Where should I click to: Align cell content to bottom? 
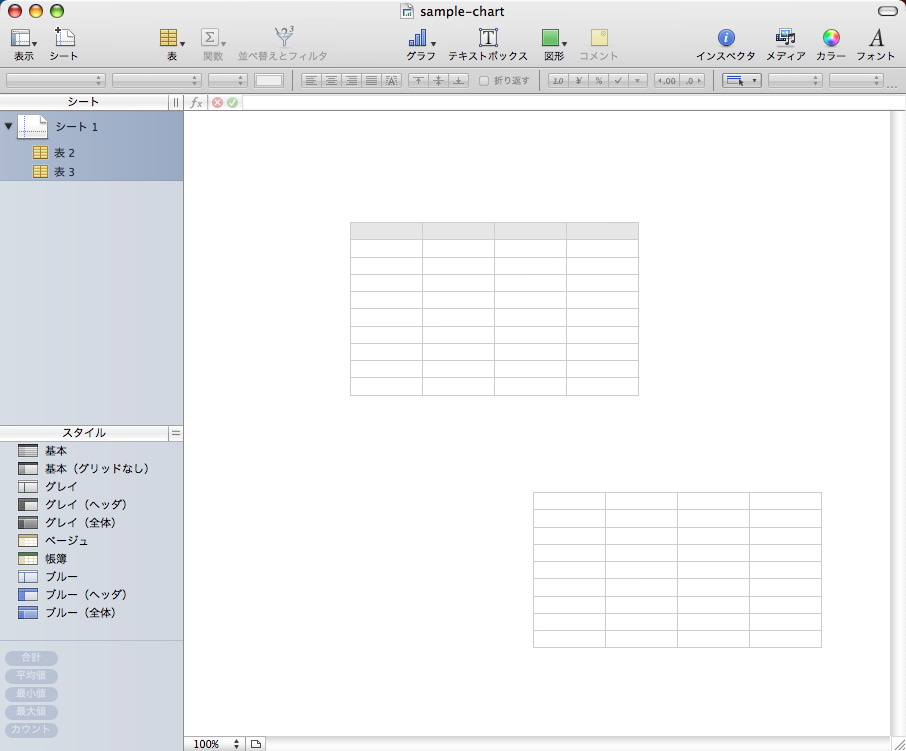click(458, 81)
